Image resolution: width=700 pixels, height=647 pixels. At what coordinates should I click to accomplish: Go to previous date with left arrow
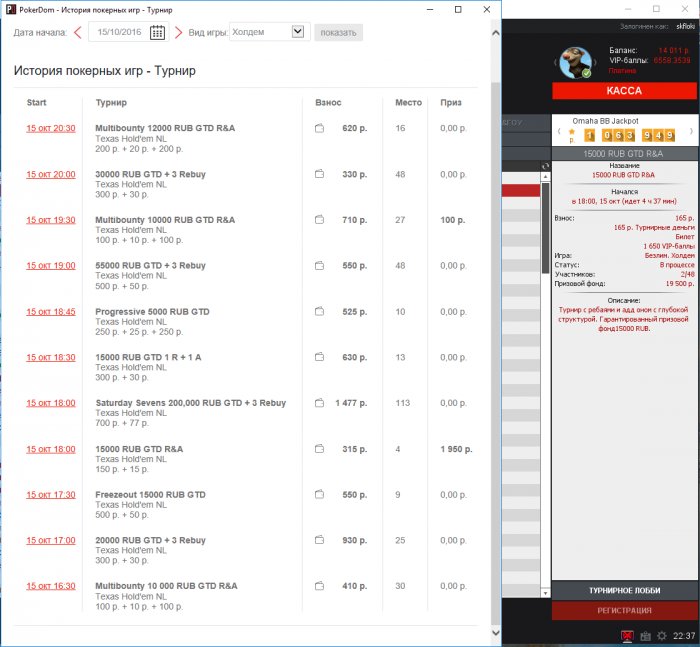point(78,32)
